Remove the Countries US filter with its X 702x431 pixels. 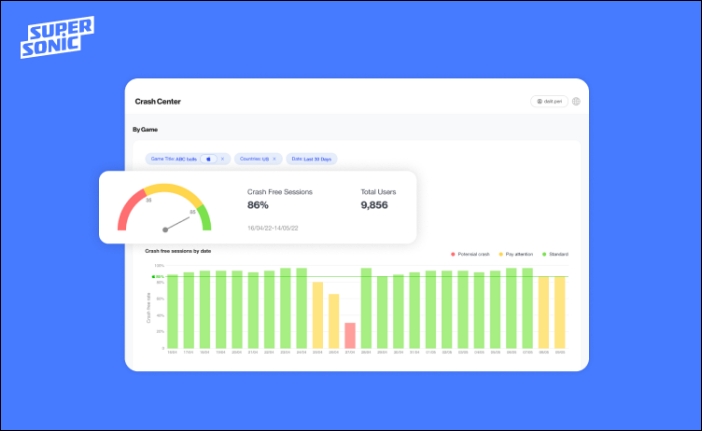[x=274, y=158]
